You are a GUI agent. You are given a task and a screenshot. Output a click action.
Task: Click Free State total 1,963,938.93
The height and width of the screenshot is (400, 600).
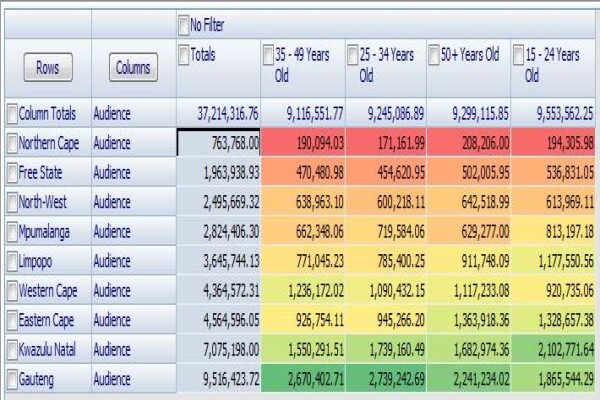click(218, 172)
